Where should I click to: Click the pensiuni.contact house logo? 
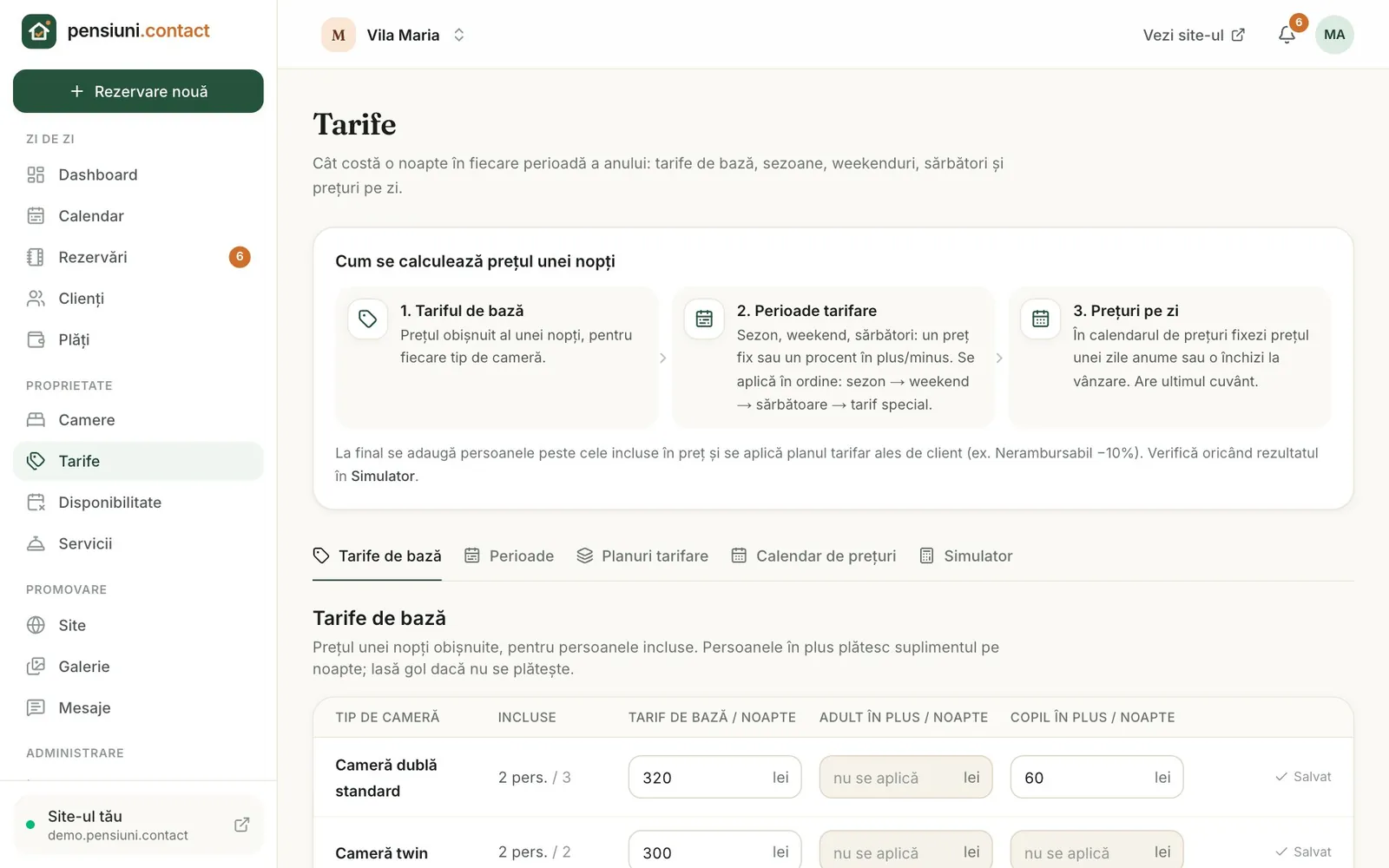[39, 31]
